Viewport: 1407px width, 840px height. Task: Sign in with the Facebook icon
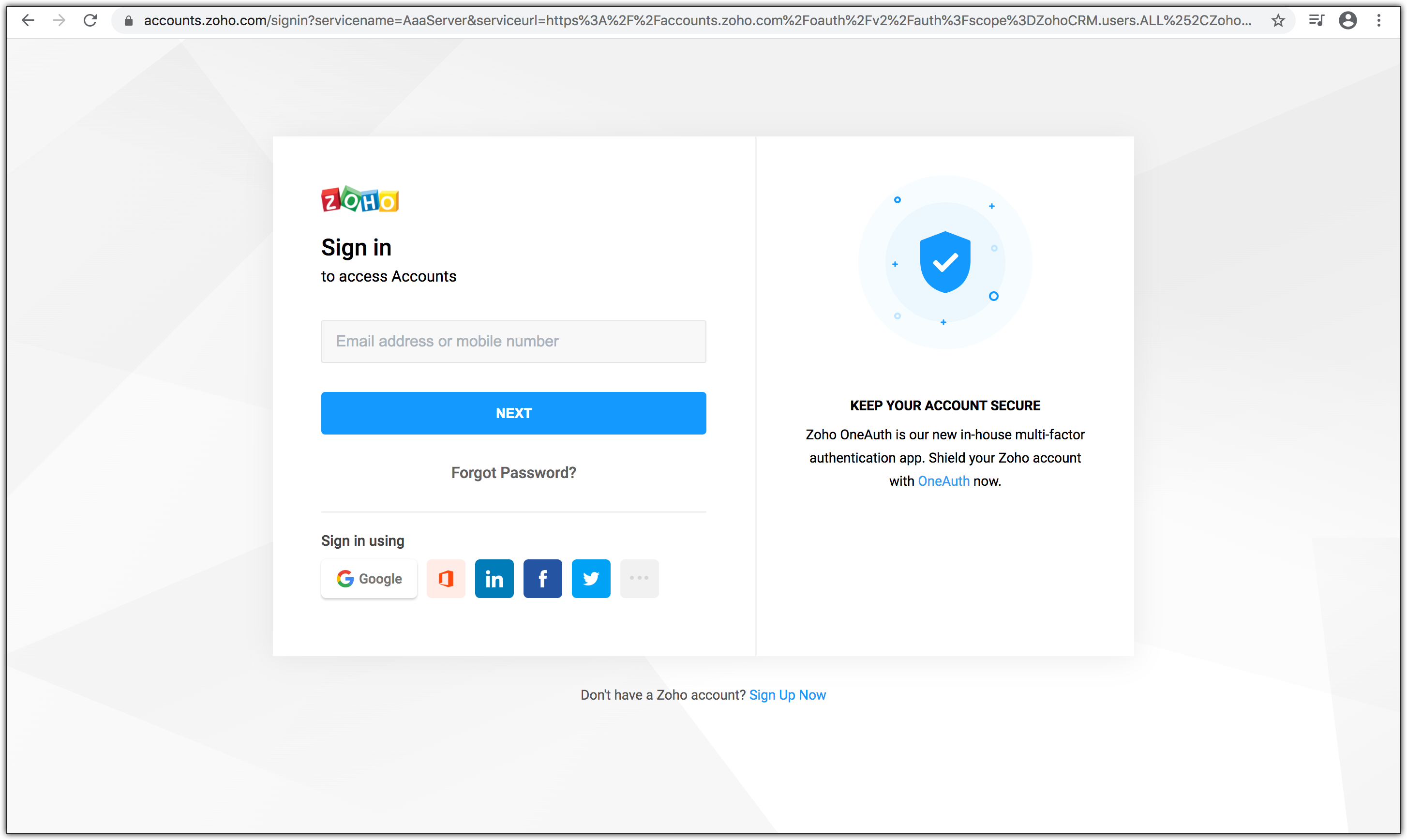542,579
